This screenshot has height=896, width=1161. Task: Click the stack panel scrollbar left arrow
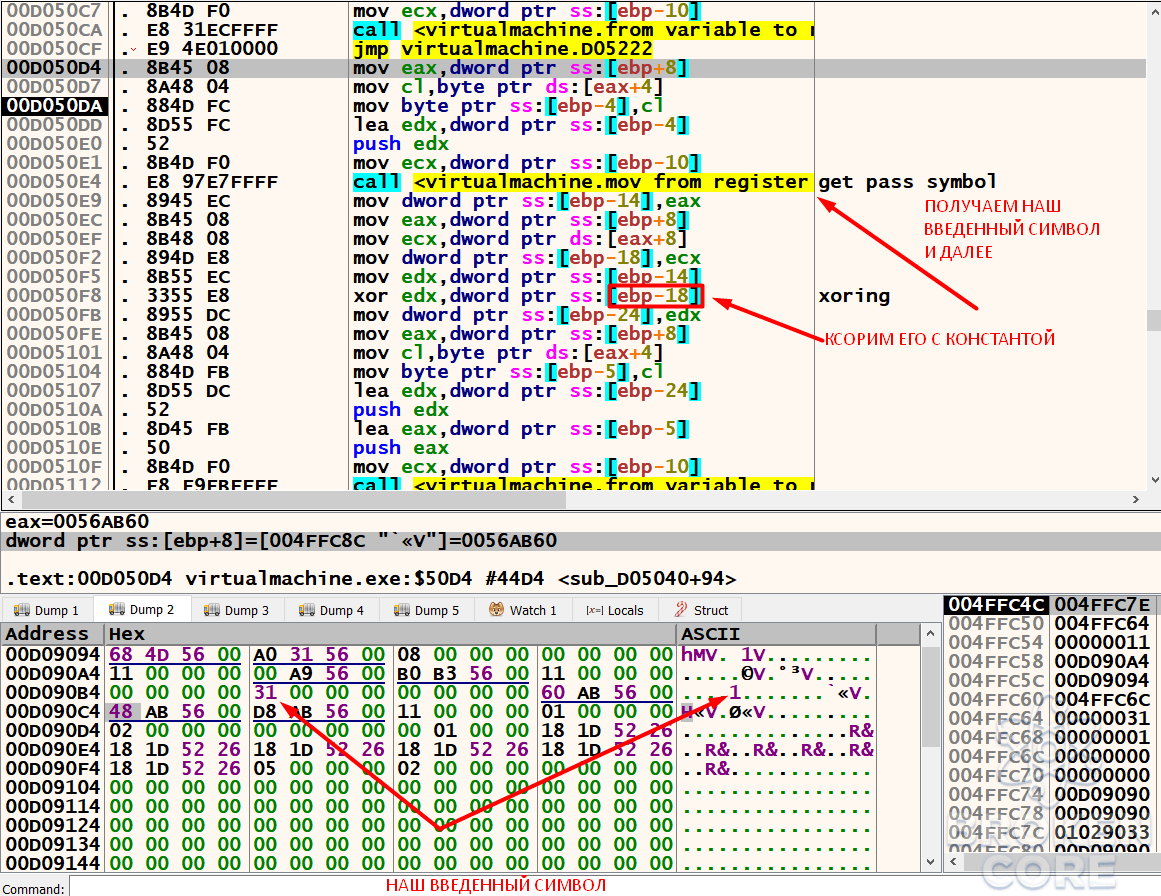[953, 862]
